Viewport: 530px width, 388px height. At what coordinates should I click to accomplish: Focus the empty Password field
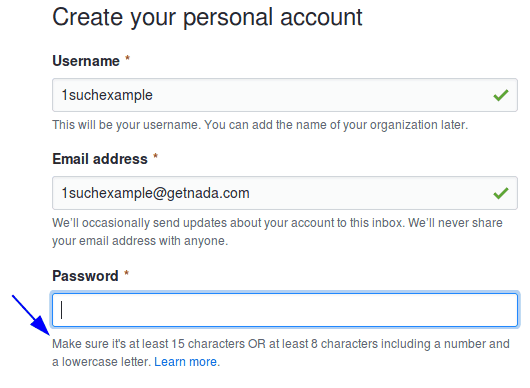click(x=285, y=310)
